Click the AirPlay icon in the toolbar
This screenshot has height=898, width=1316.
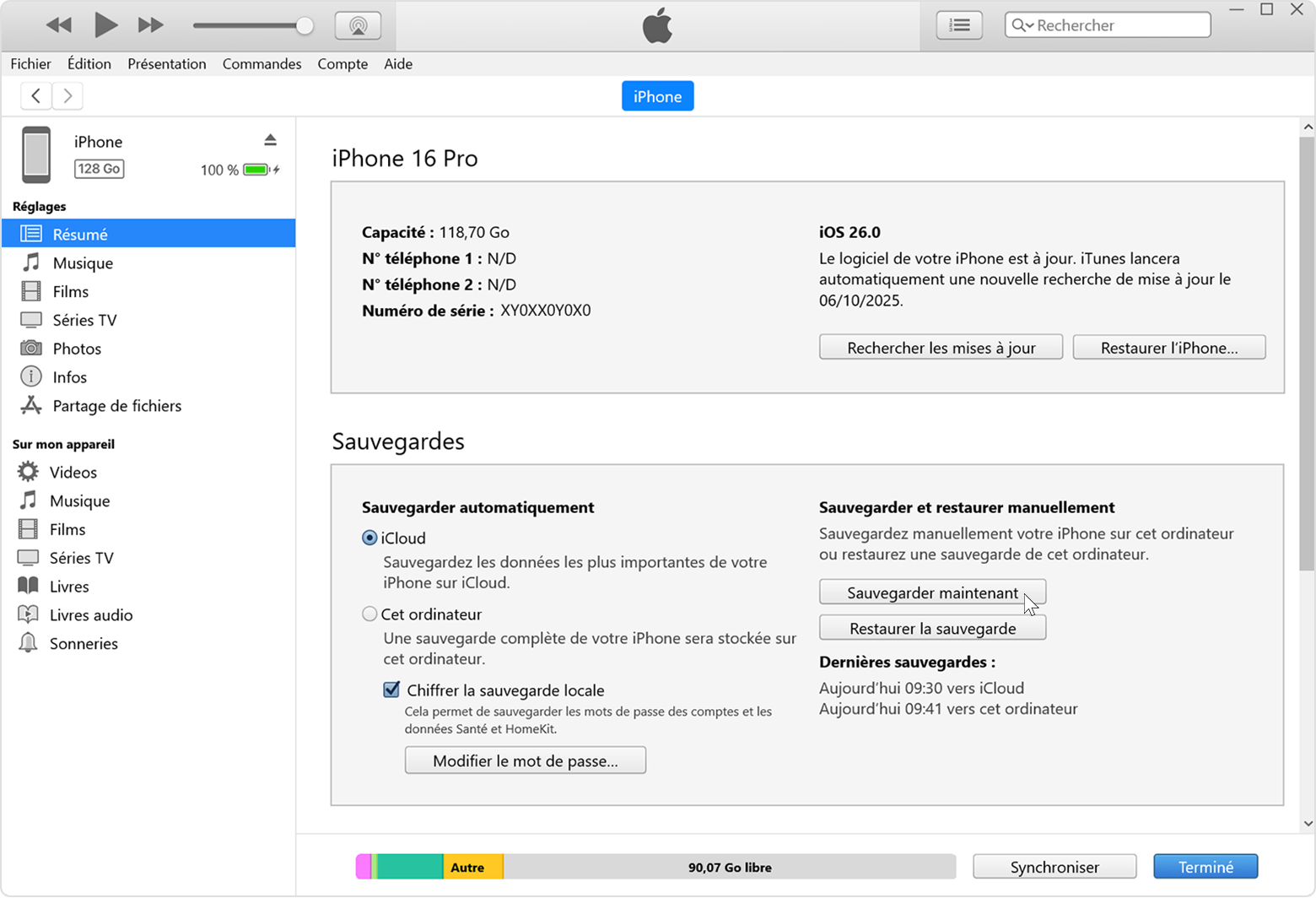(358, 24)
